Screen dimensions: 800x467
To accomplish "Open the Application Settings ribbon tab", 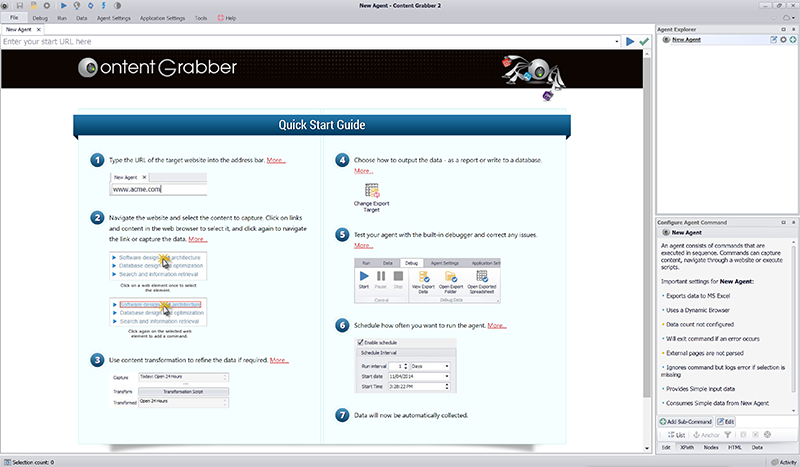I will 162,18.
